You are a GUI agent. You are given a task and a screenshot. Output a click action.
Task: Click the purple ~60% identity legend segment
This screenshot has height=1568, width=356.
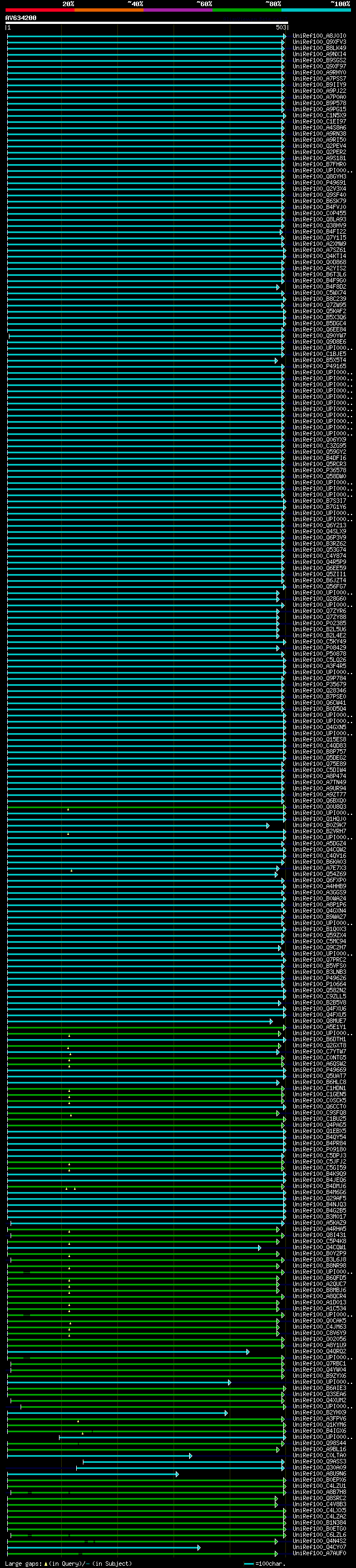pyautogui.click(x=177, y=10)
